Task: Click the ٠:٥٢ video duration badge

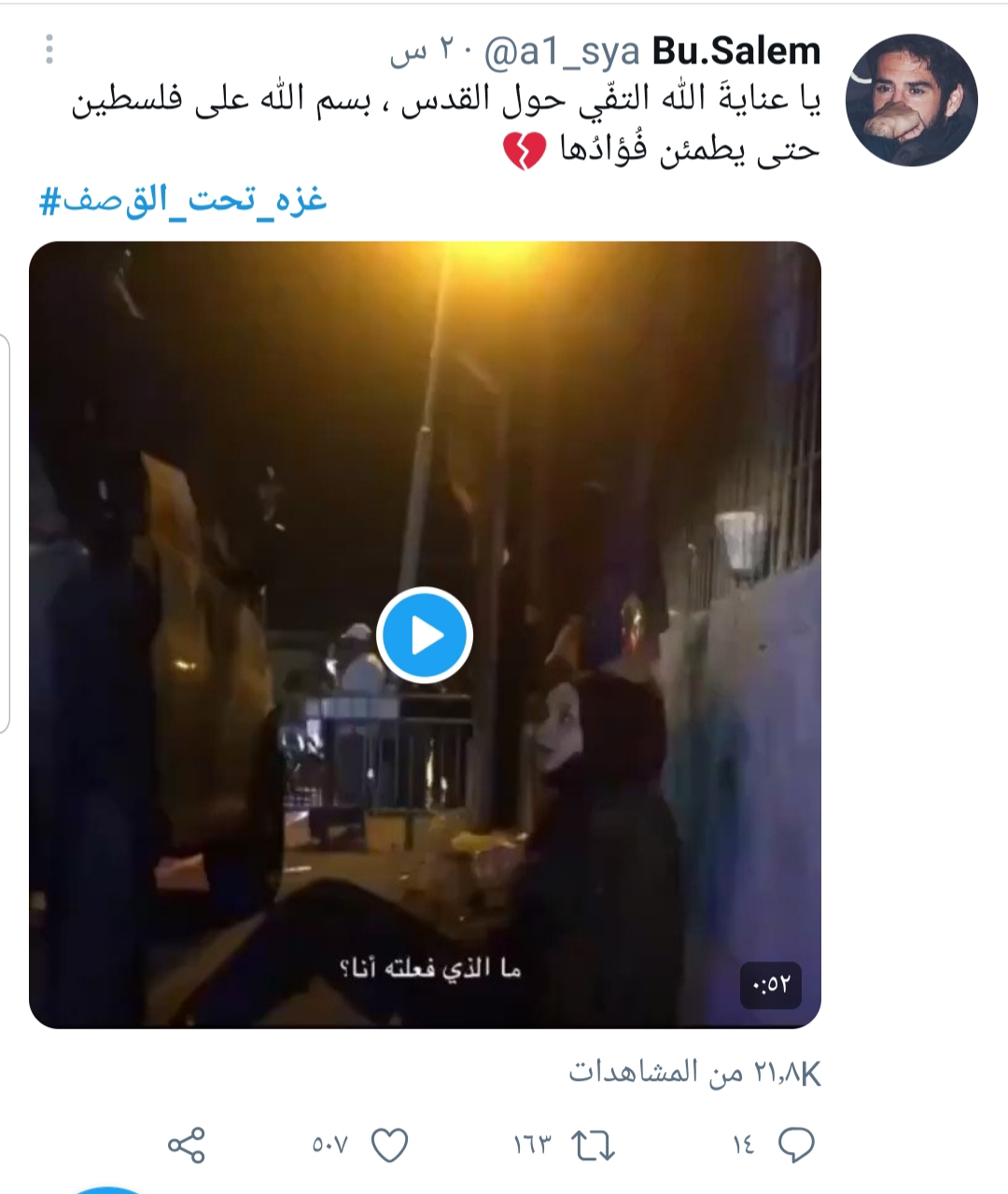Action: pos(771,983)
